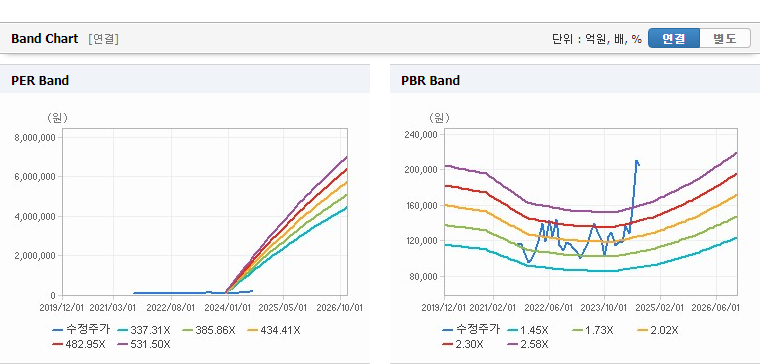Click the blue price spike peak in PBR chart
Screen dimensions: 760x364
pyautogui.click(x=636, y=161)
